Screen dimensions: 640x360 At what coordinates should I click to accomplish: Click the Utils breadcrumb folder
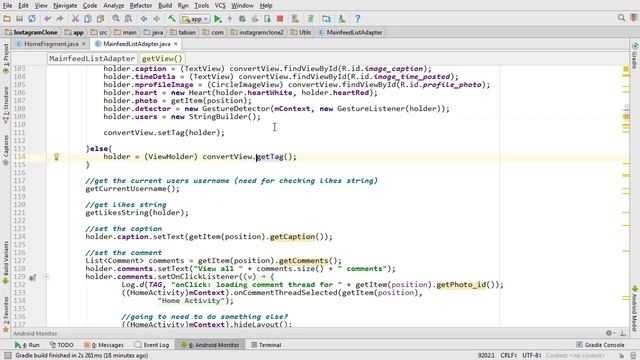point(301,32)
